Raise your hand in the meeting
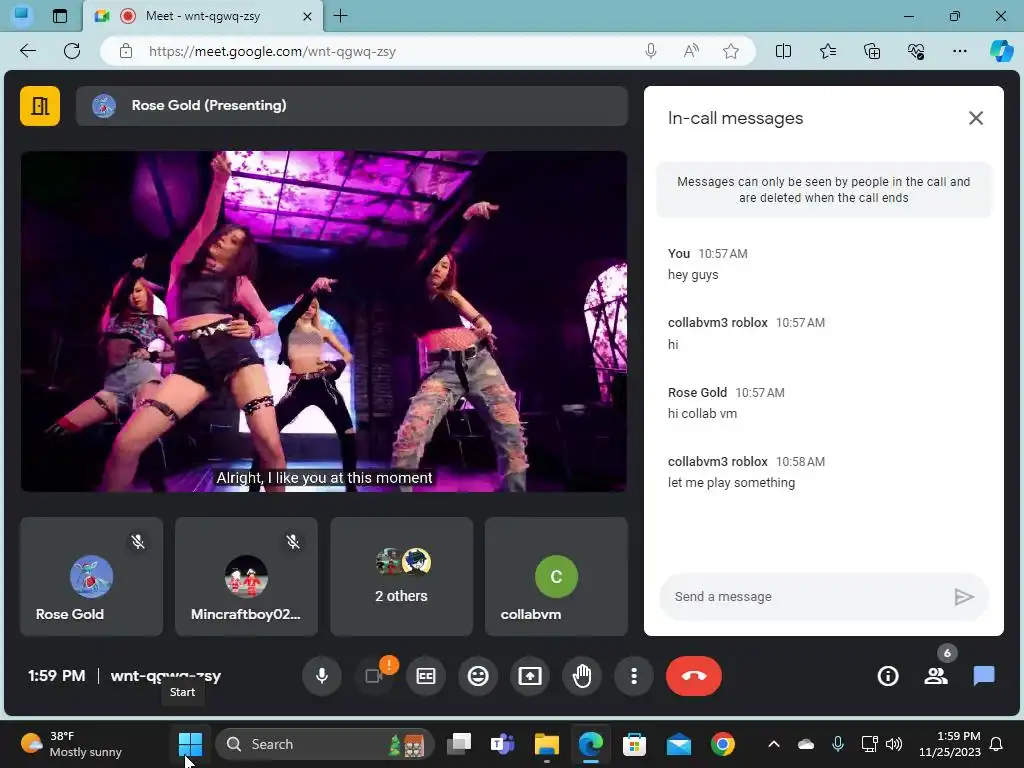 [x=582, y=676]
